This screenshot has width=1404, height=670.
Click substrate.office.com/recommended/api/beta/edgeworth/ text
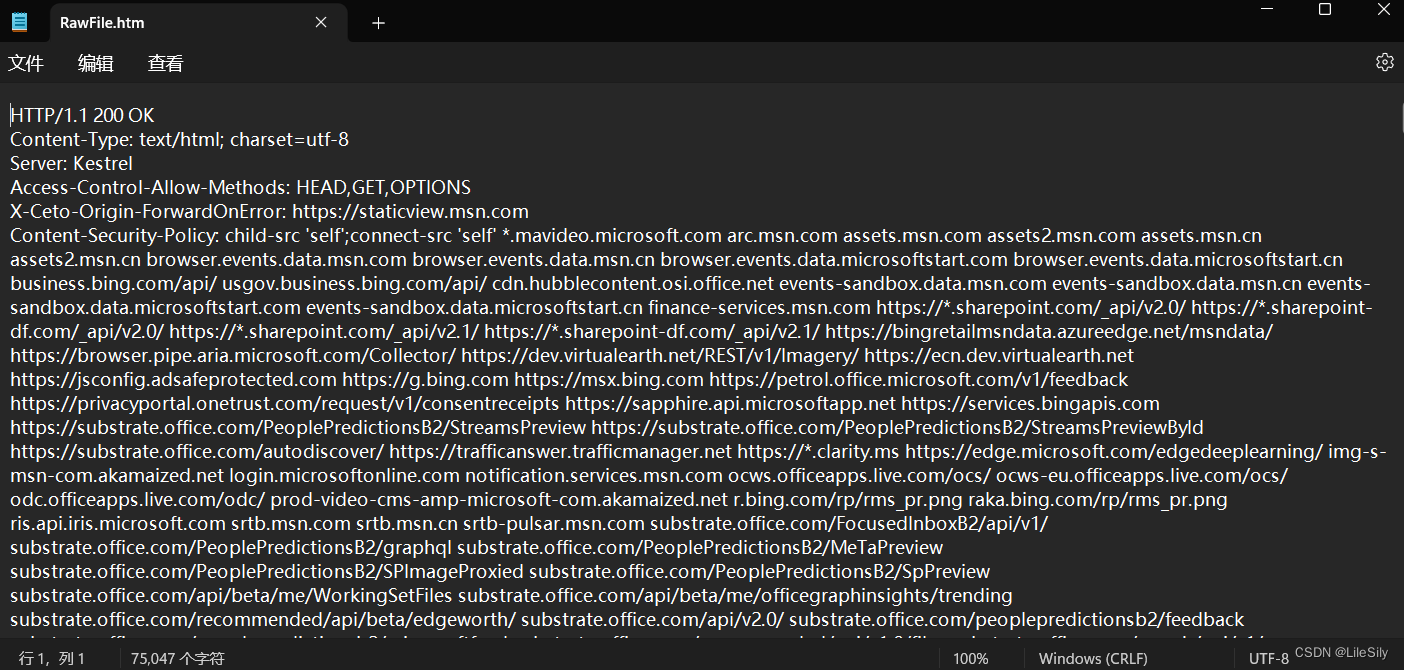(x=263, y=619)
